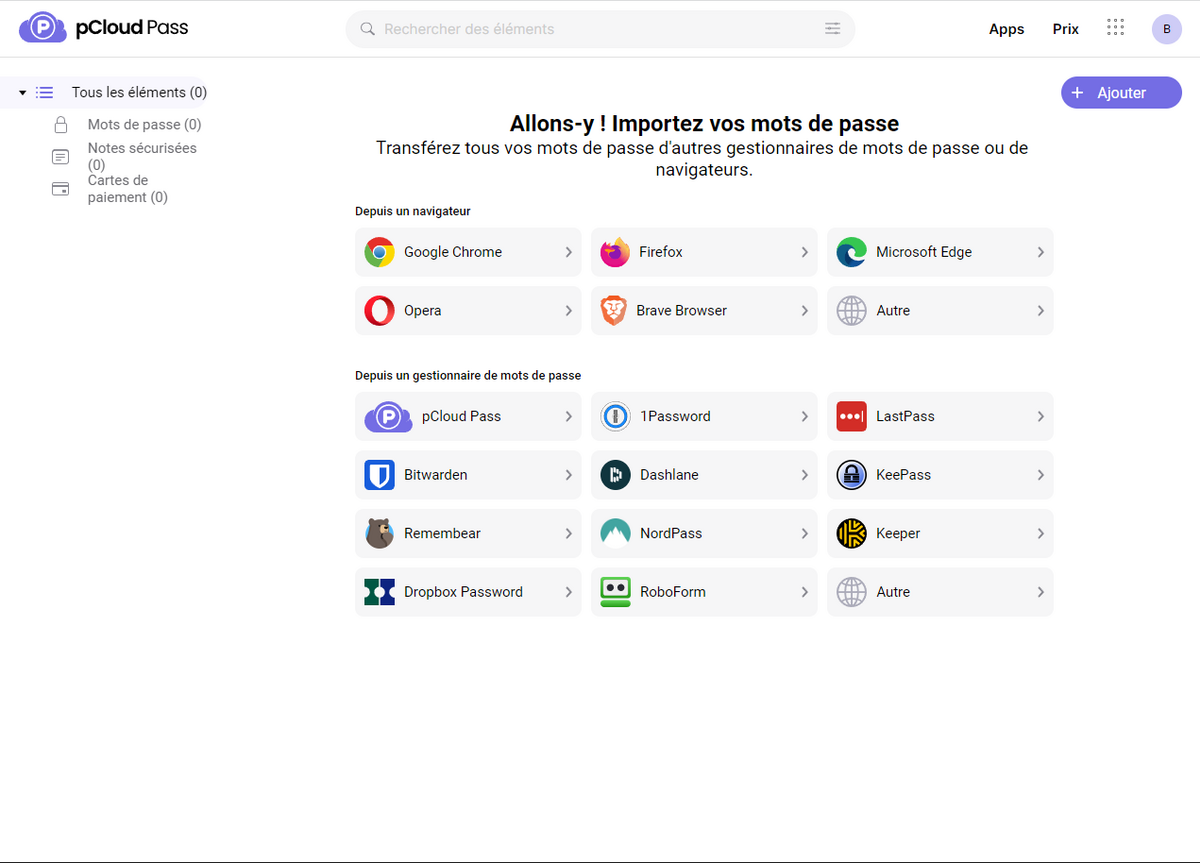Click the Bitwarden shield icon
1200x863 pixels.
[x=379, y=475]
